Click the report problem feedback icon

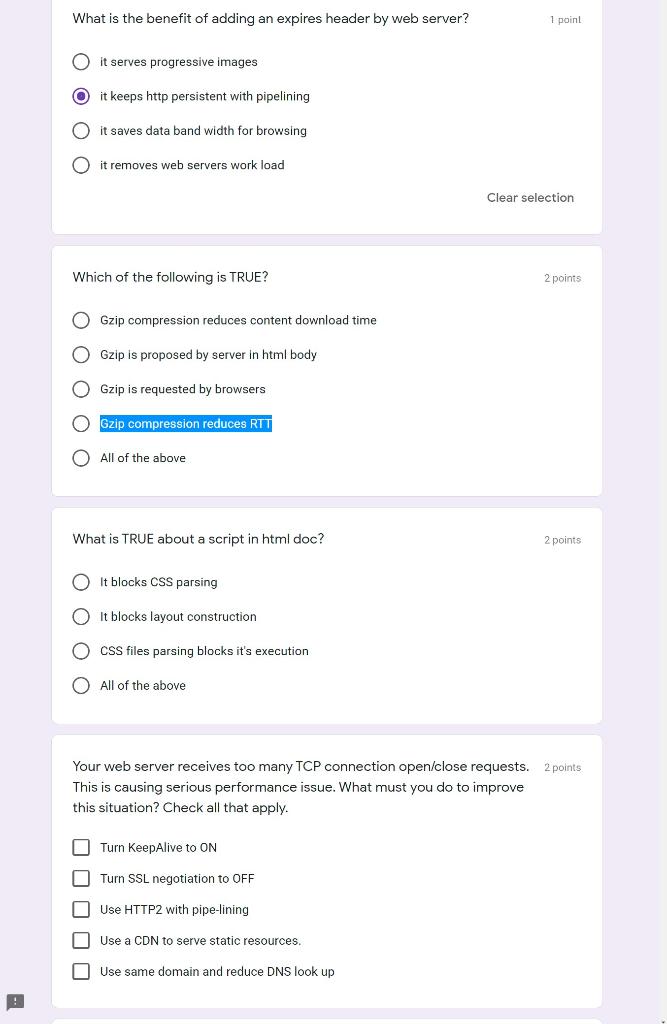(x=15, y=1001)
